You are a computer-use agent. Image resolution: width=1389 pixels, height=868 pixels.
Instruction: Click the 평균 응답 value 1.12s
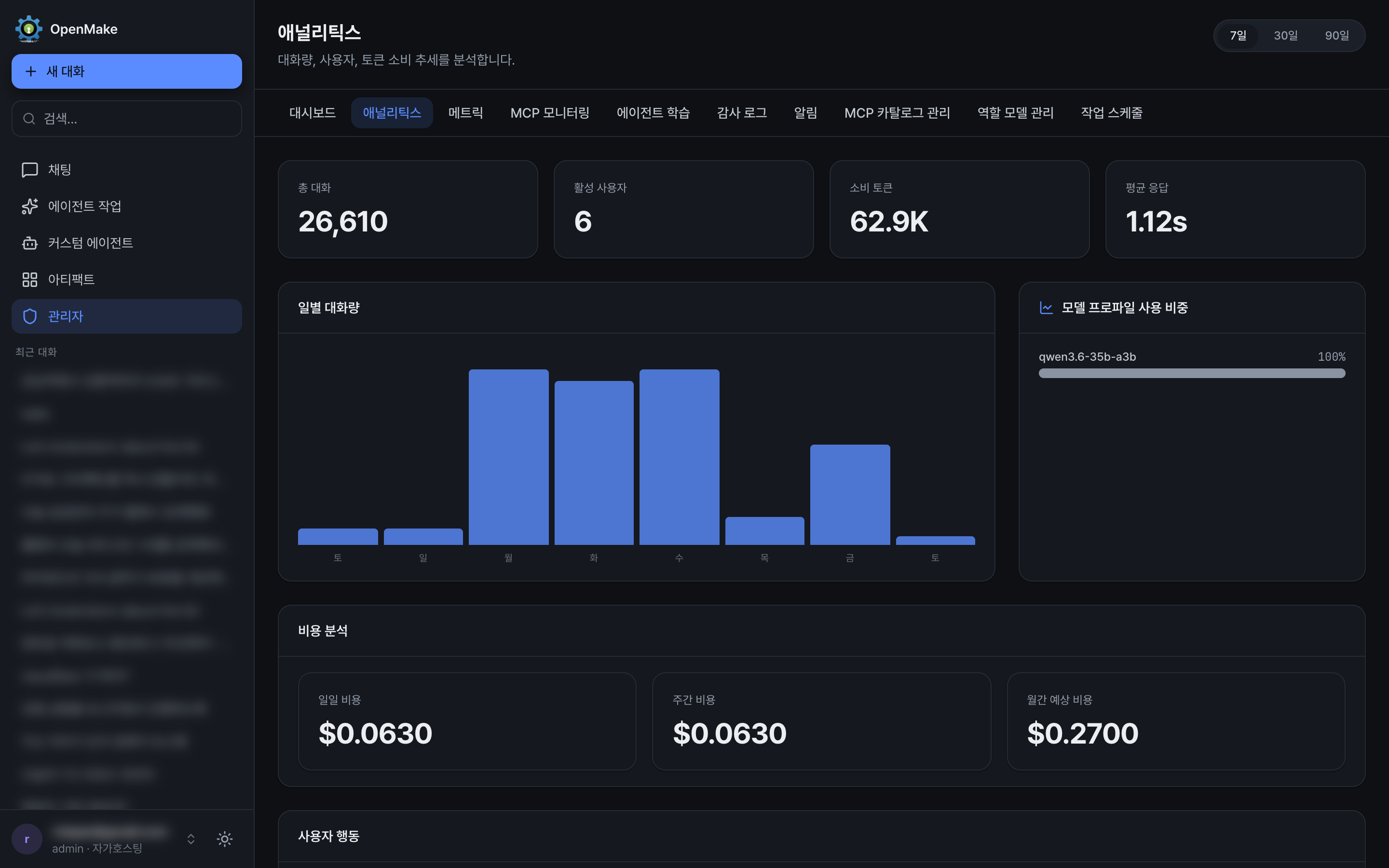(1156, 222)
